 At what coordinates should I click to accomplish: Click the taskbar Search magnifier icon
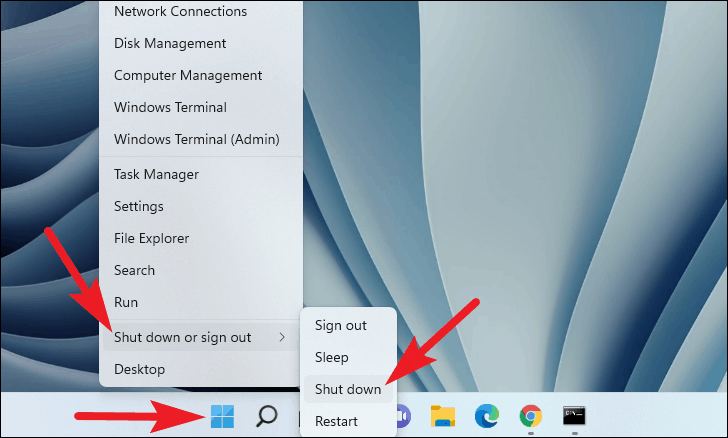click(267, 416)
